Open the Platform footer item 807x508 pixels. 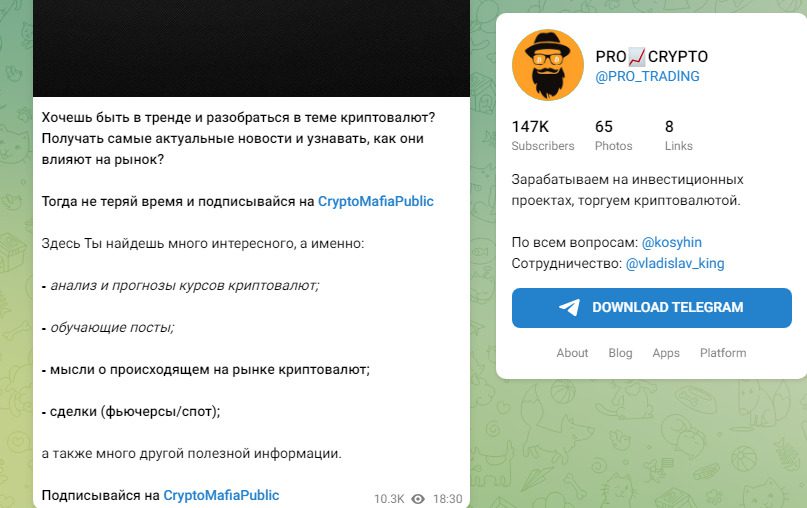pyautogui.click(x=723, y=353)
